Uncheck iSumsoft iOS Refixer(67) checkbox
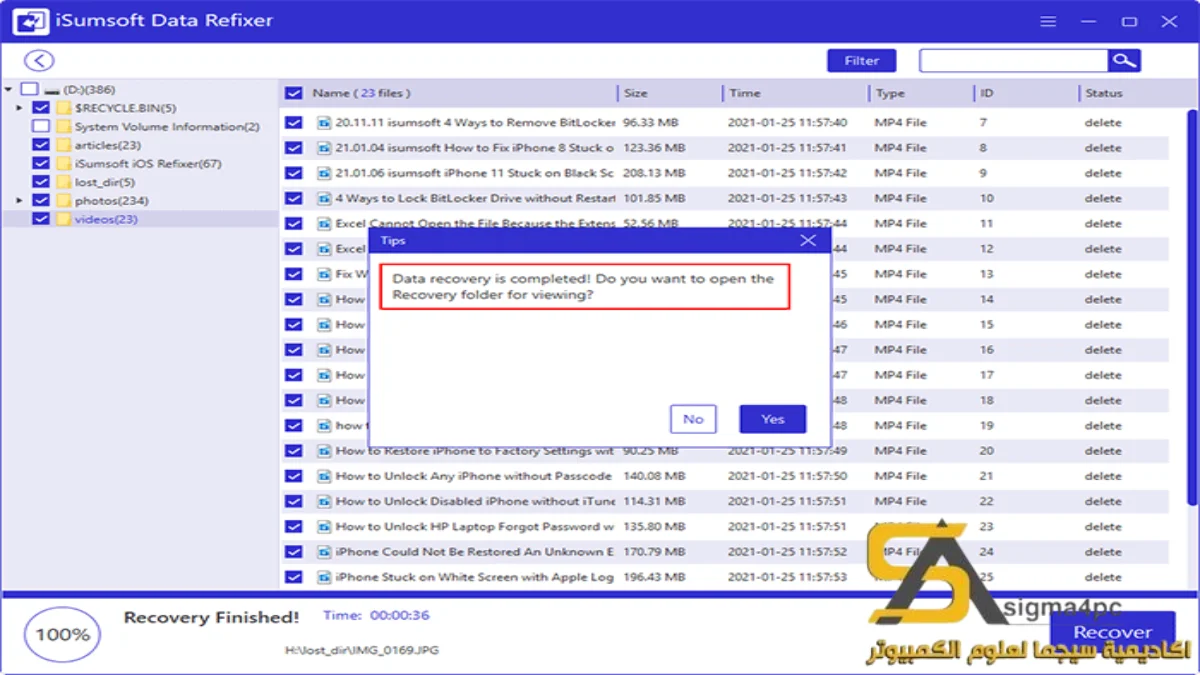 pyautogui.click(x=40, y=163)
